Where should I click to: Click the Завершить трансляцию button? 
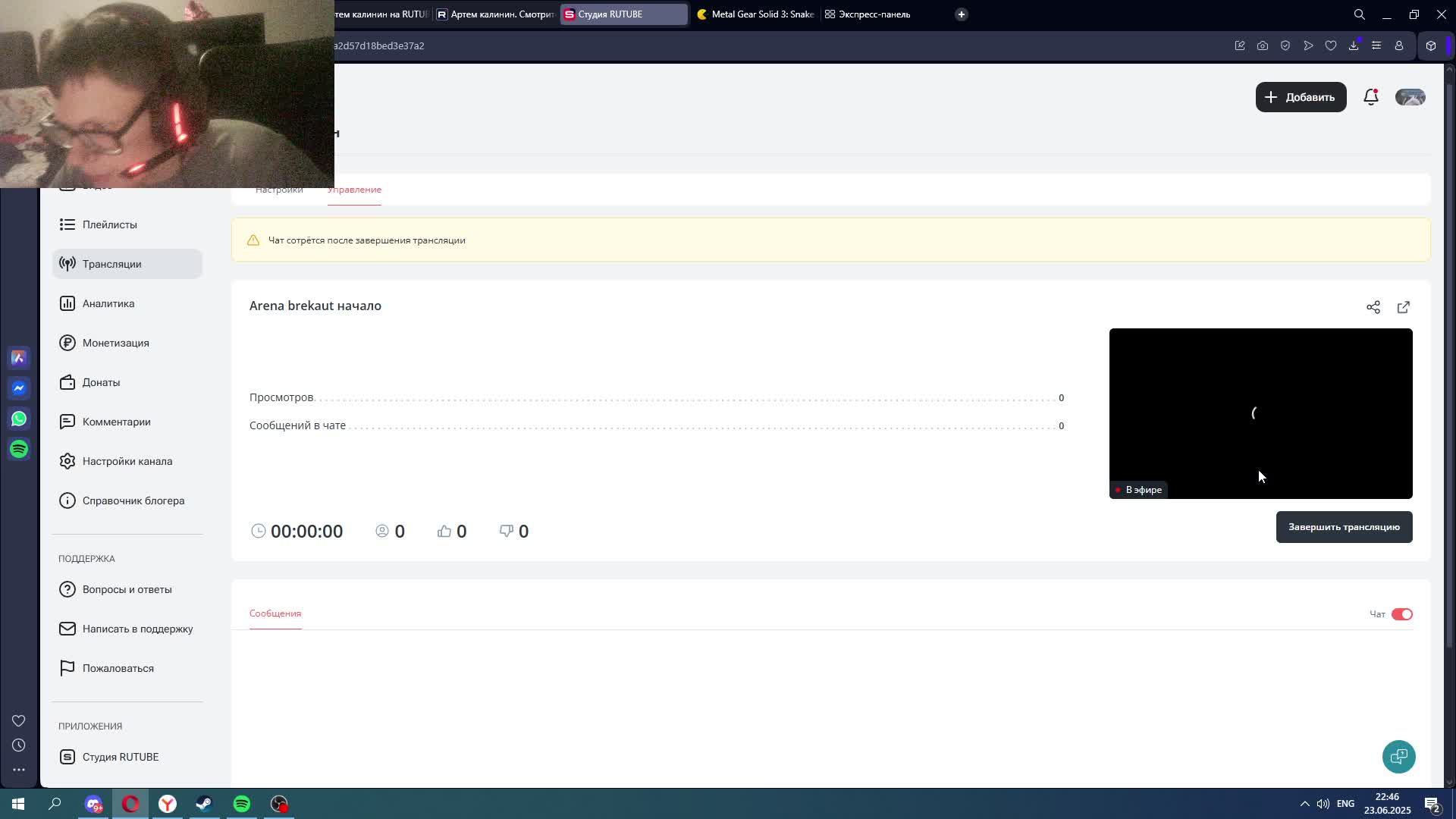pos(1343,527)
